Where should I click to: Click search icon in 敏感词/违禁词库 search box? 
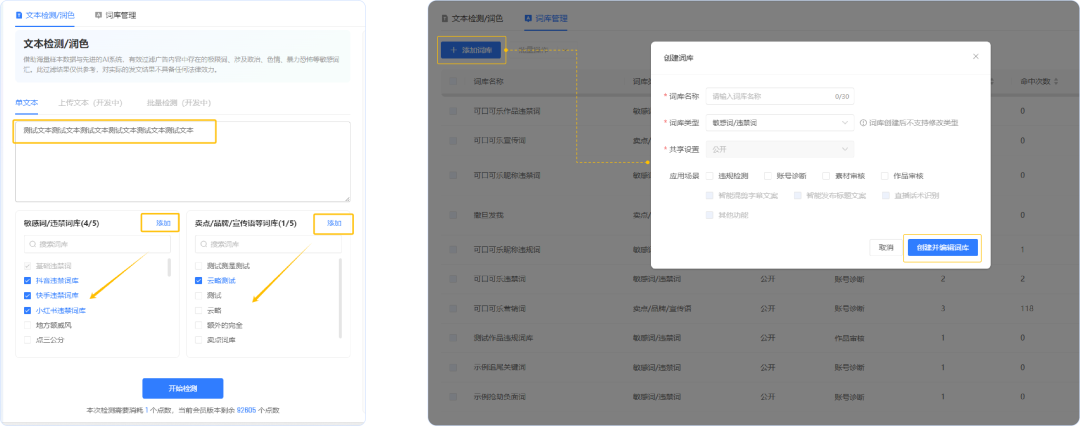[33, 244]
